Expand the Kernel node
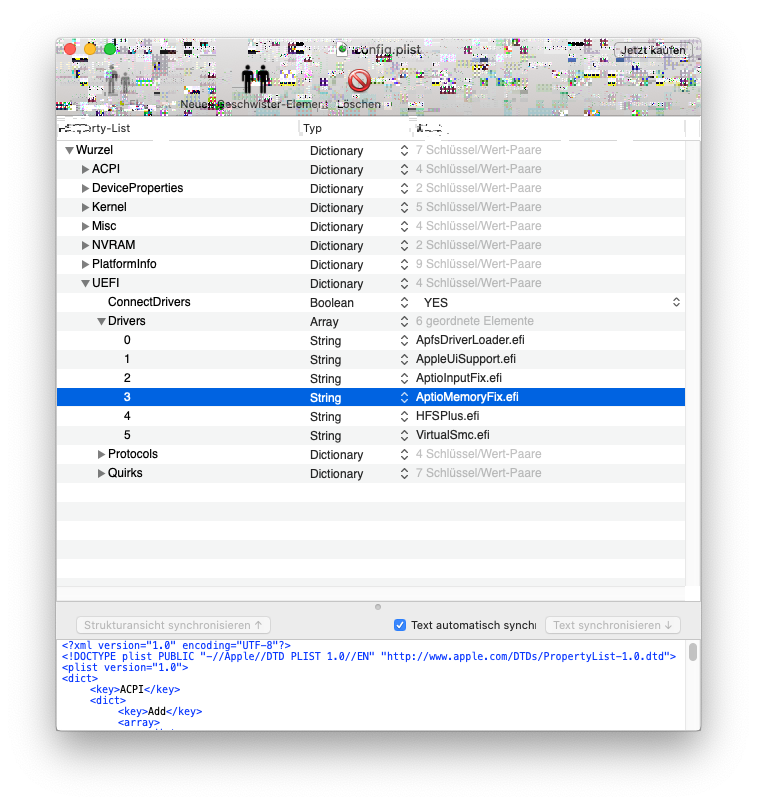 tap(85, 207)
